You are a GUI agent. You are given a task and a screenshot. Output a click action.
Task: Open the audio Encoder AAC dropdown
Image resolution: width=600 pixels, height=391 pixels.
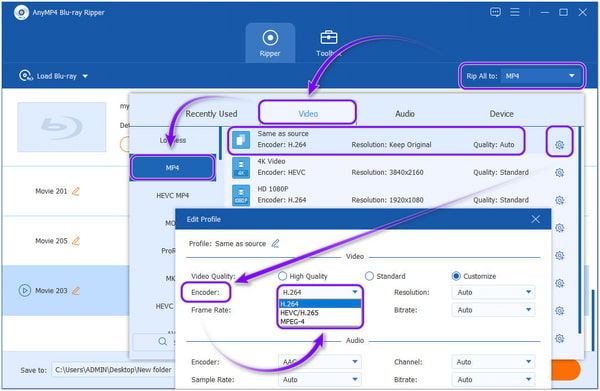[x=320, y=362]
